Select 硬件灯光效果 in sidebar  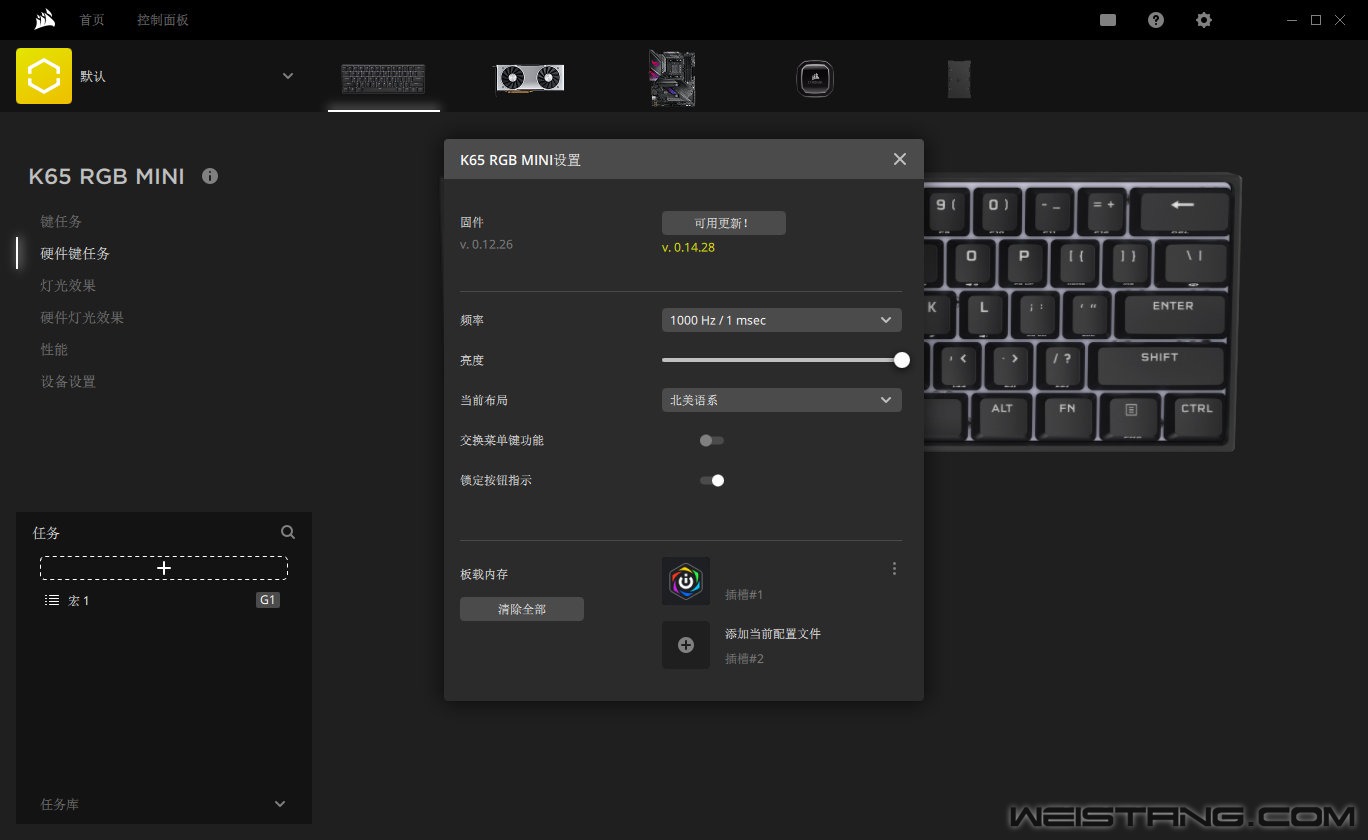pos(82,318)
